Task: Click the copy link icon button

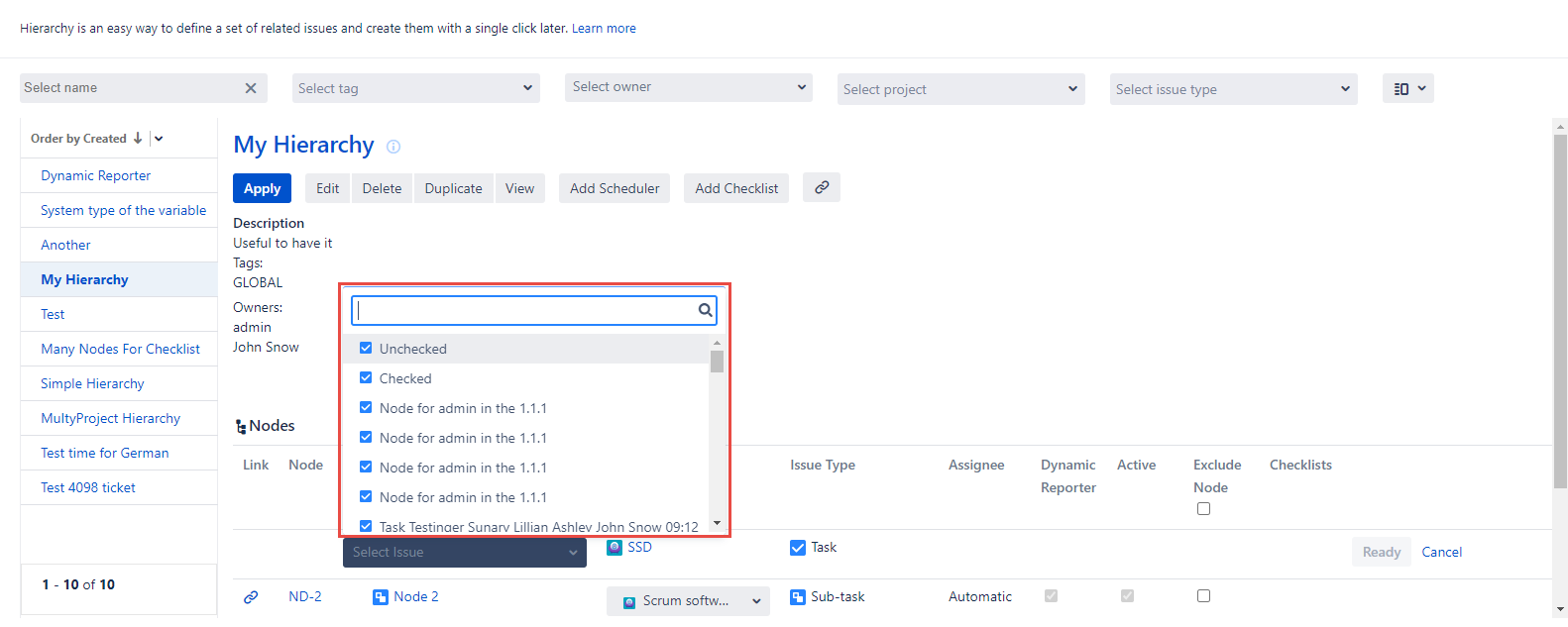Action: [822, 187]
